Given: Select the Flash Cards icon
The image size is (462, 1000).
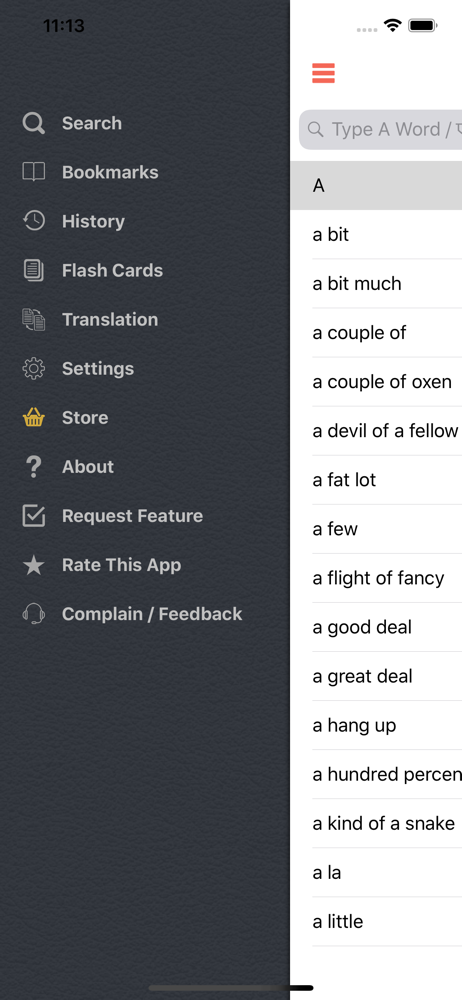Looking at the screenshot, I should tap(34, 270).
